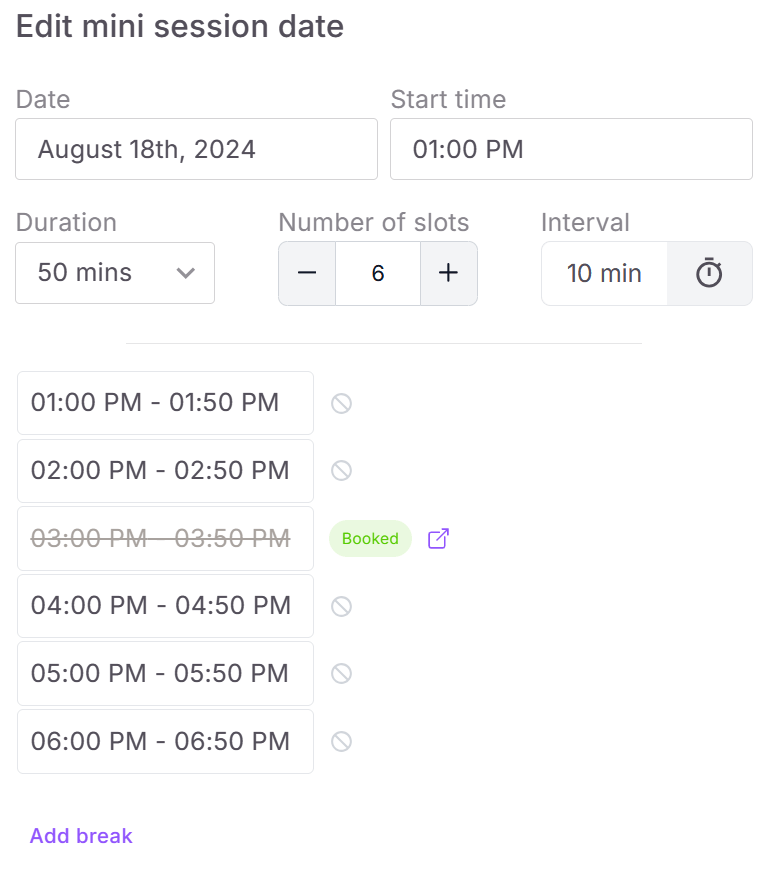Click the 10 min interval field
Image resolution: width=768 pixels, height=871 pixels.
tap(604, 273)
